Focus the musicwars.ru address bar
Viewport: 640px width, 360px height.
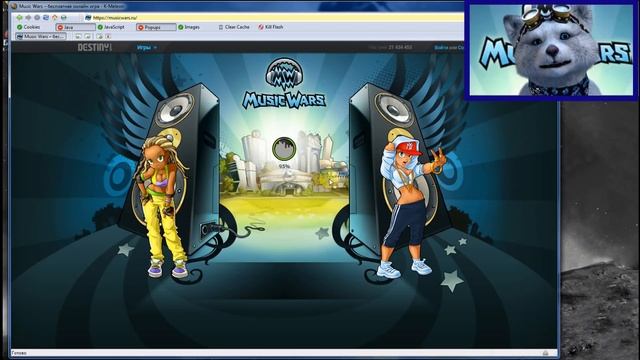point(273,18)
